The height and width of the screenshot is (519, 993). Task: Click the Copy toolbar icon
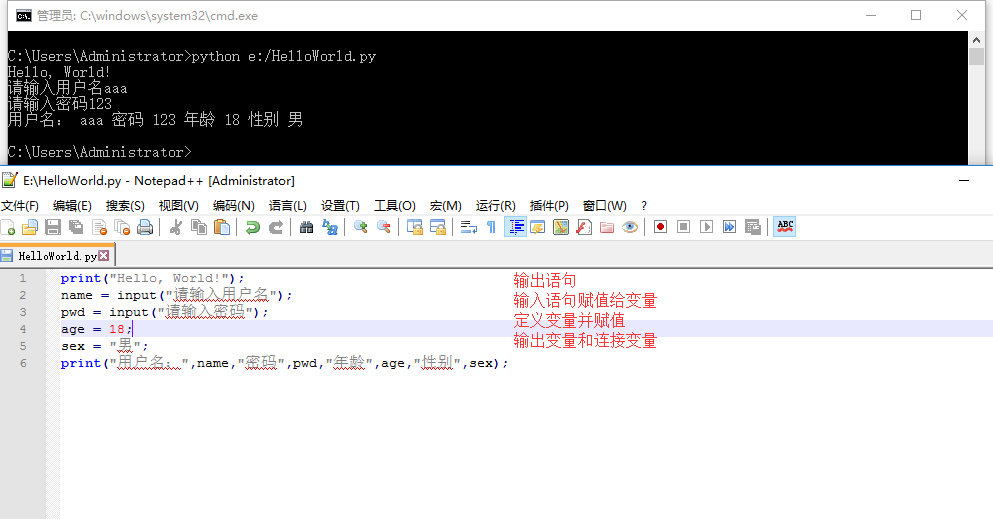[x=199, y=227]
